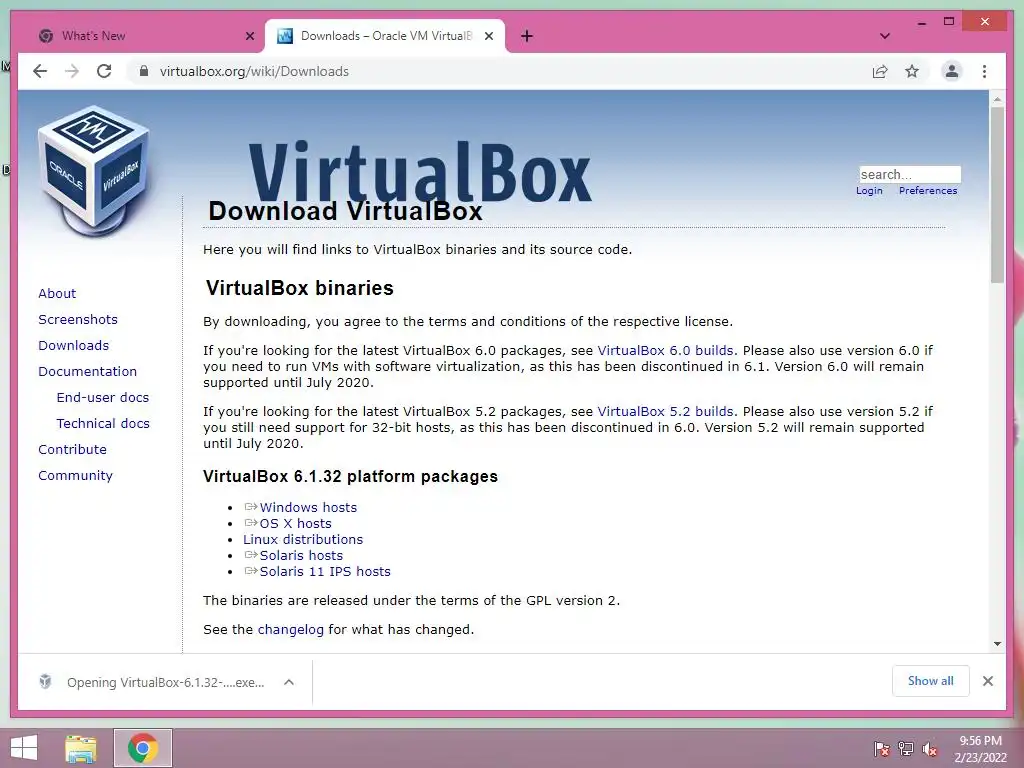Viewport: 1024px width, 768px height.
Task: Download the OS X hosts package
Action: coord(295,524)
